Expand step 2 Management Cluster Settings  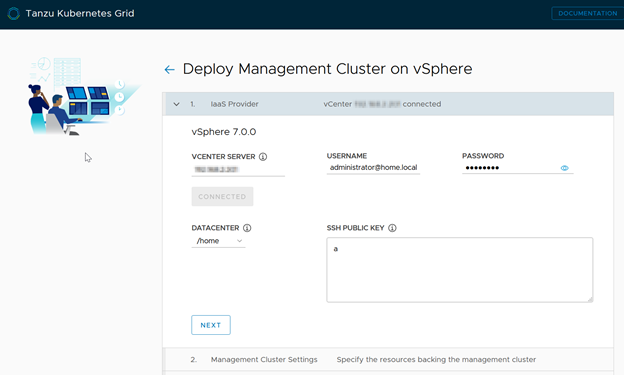pos(388,359)
